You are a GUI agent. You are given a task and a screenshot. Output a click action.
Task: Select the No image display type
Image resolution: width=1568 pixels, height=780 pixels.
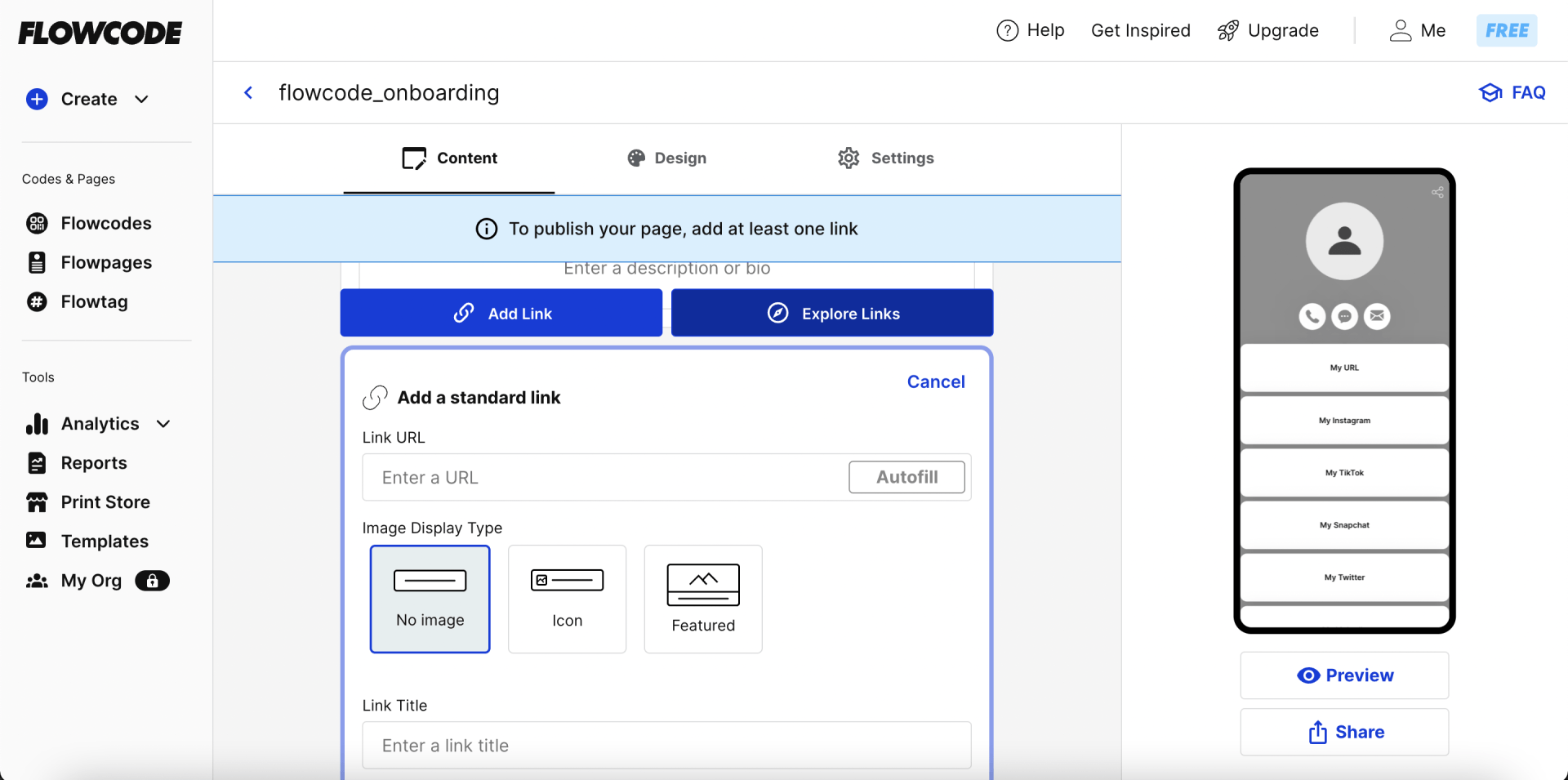click(x=430, y=599)
